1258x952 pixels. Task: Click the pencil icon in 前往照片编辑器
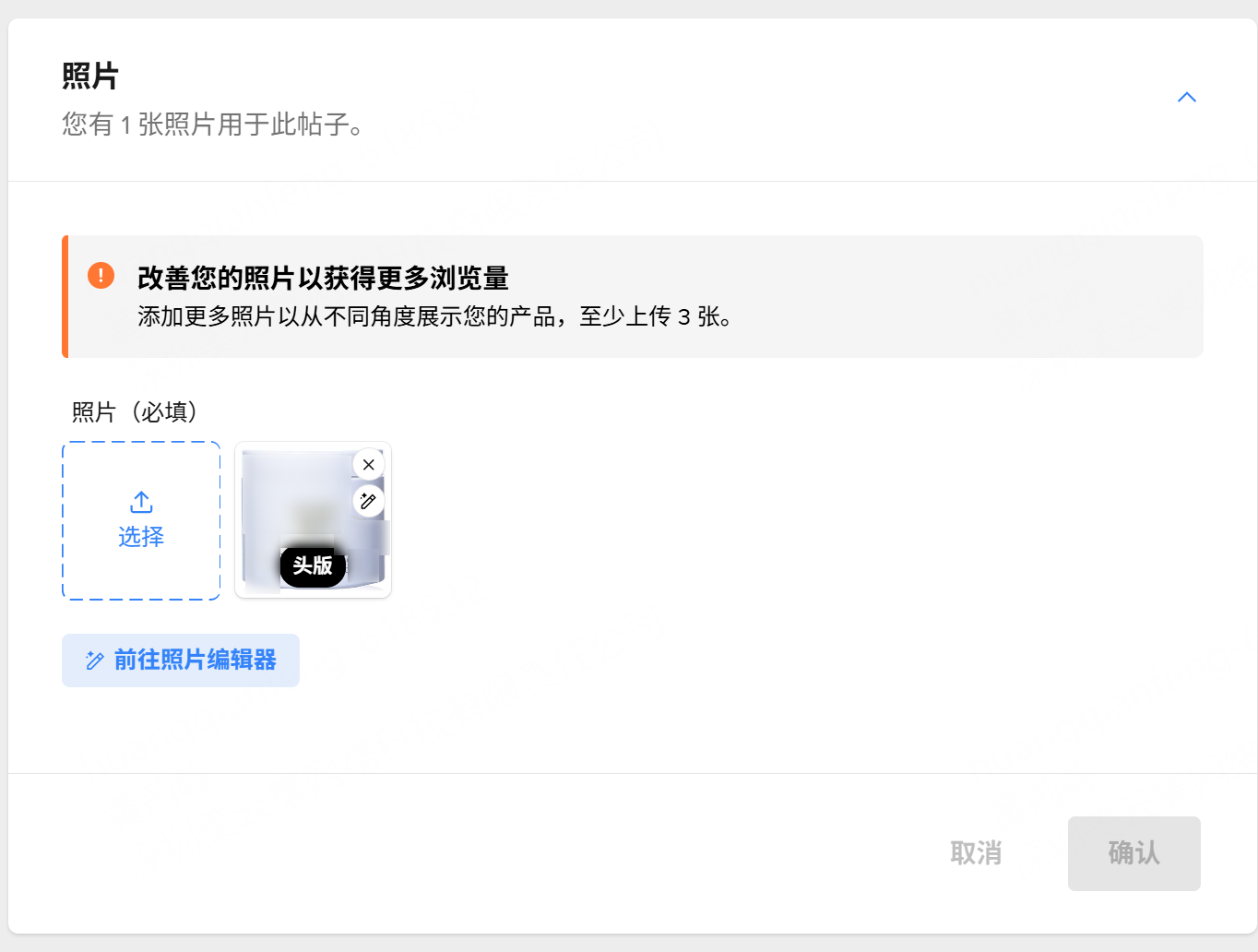(94, 660)
